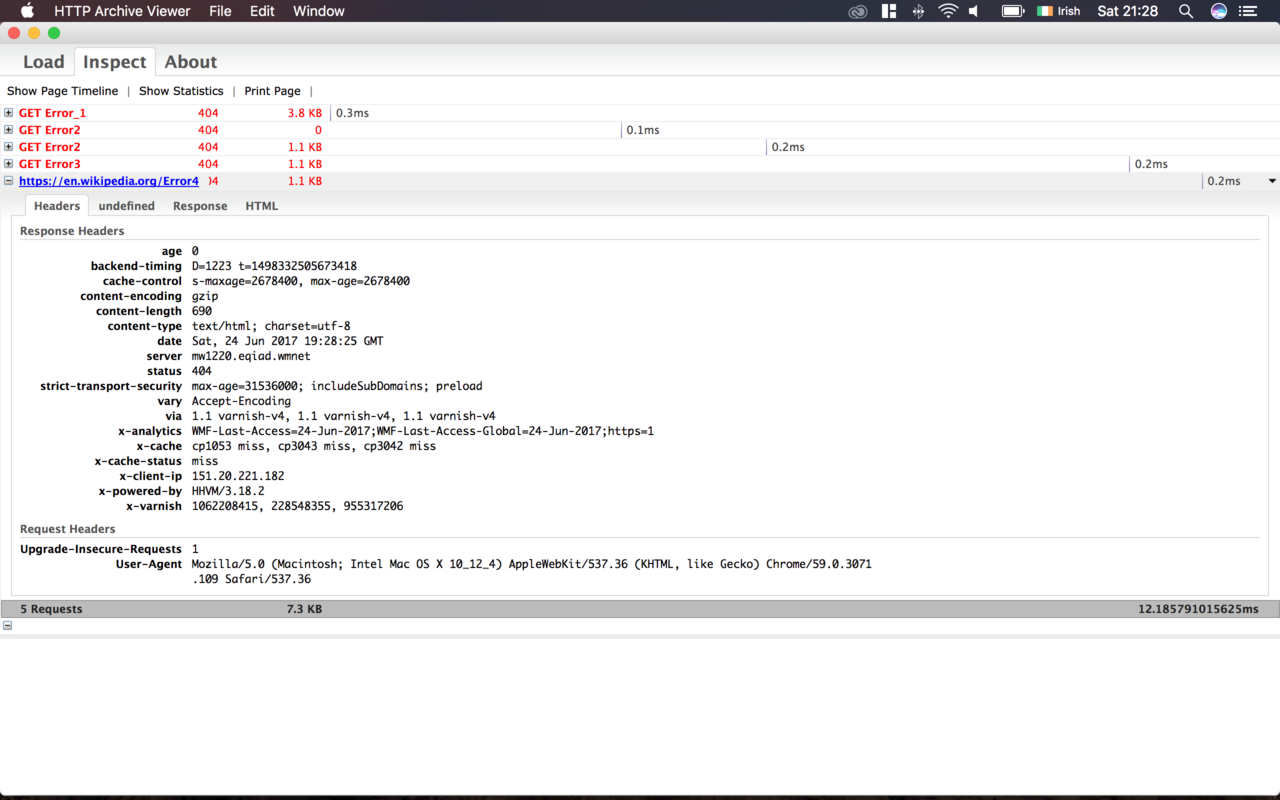Click Show Statistics
1280x800 pixels.
point(181,91)
